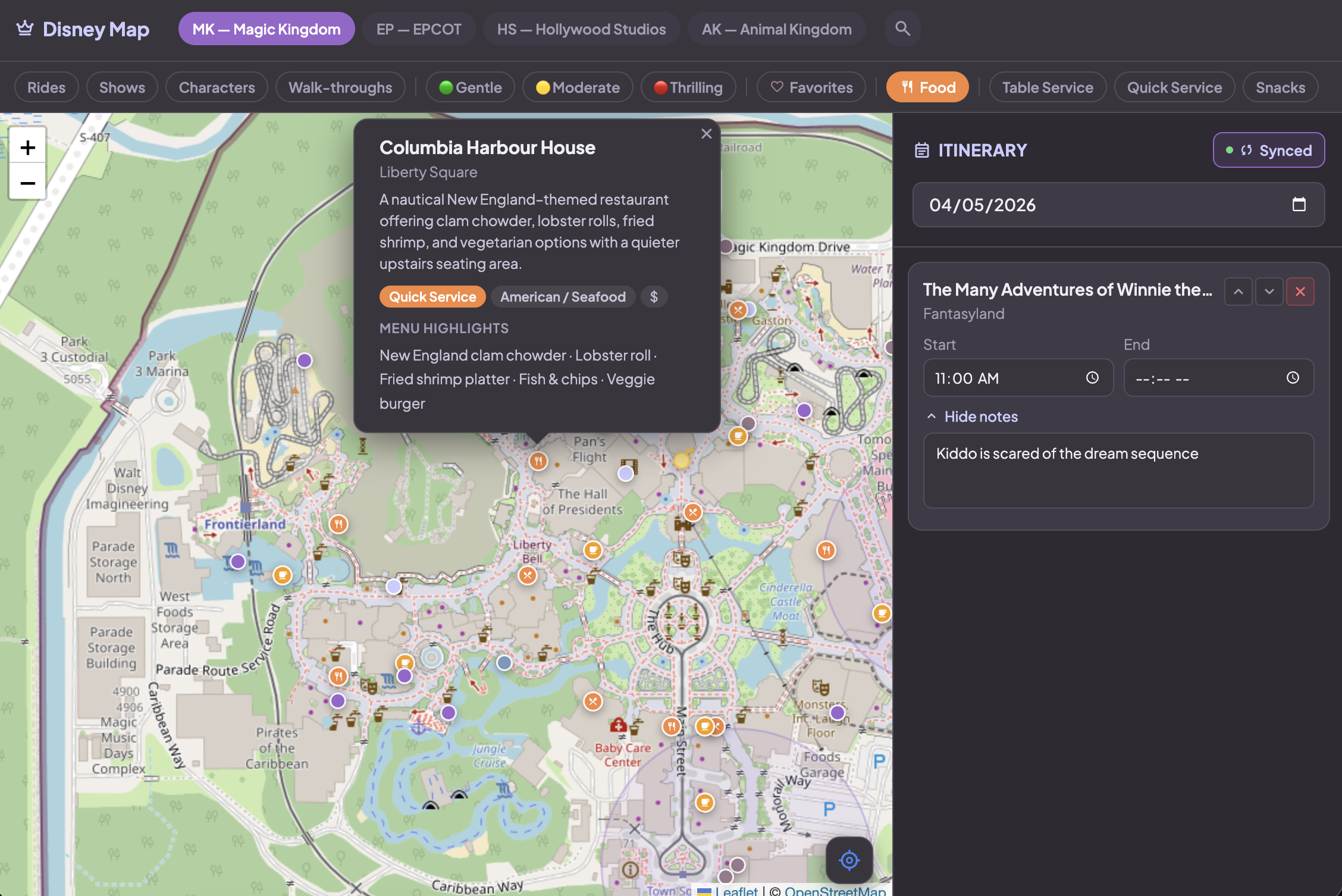The height and width of the screenshot is (896, 1342).
Task: Click the Quick Service tag in the popup
Action: click(x=432, y=297)
